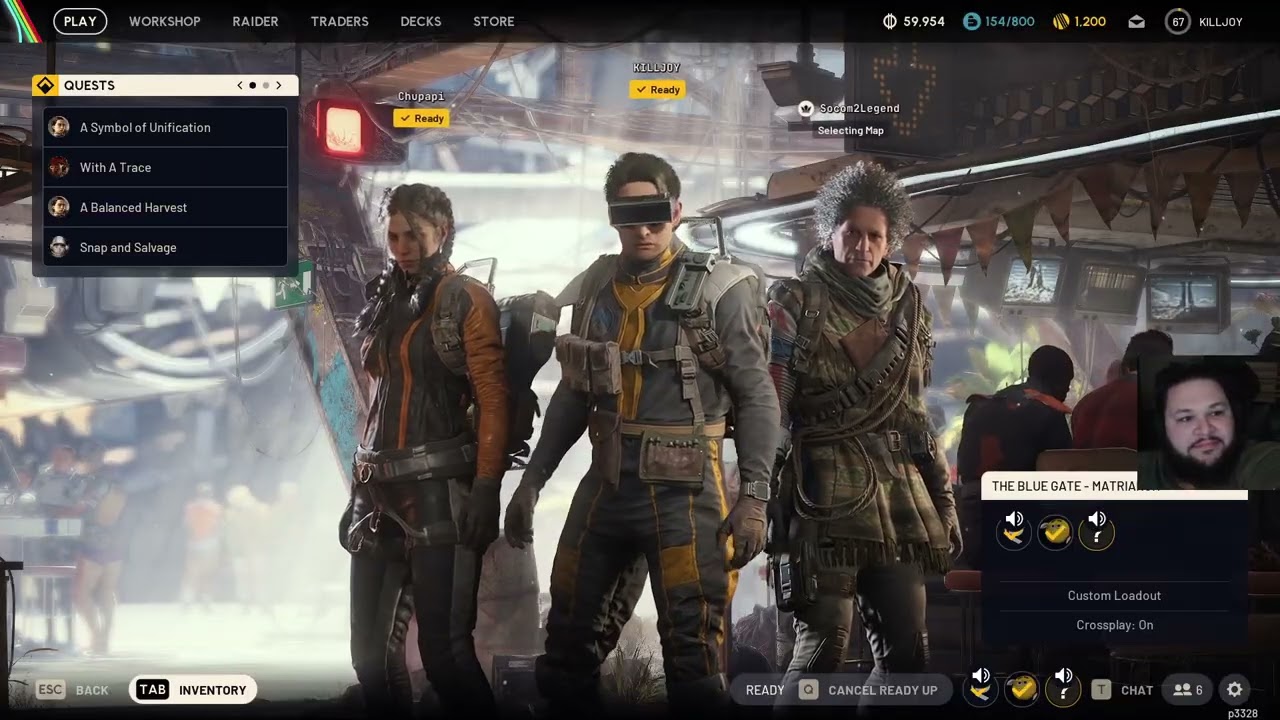Open the TRADERS tab
Image resolution: width=1280 pixels, height=720 pixels.
339,21
